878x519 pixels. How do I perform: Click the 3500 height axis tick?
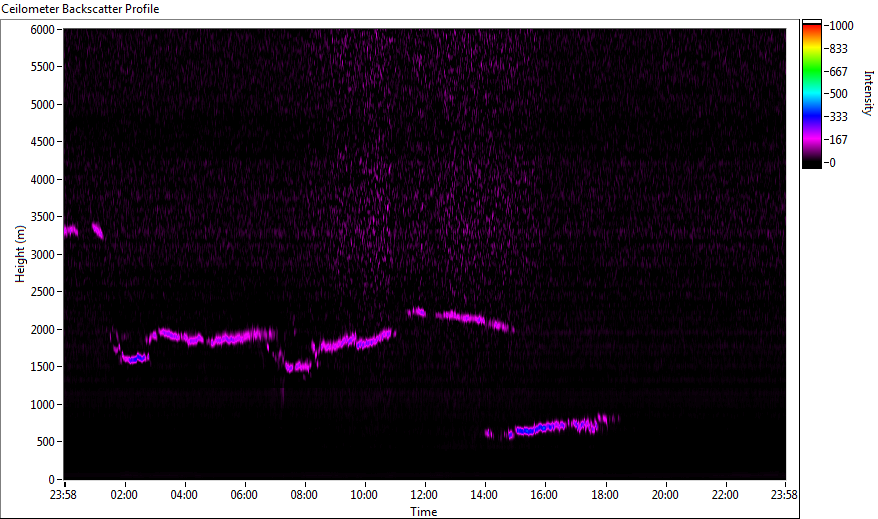[43, 217]
